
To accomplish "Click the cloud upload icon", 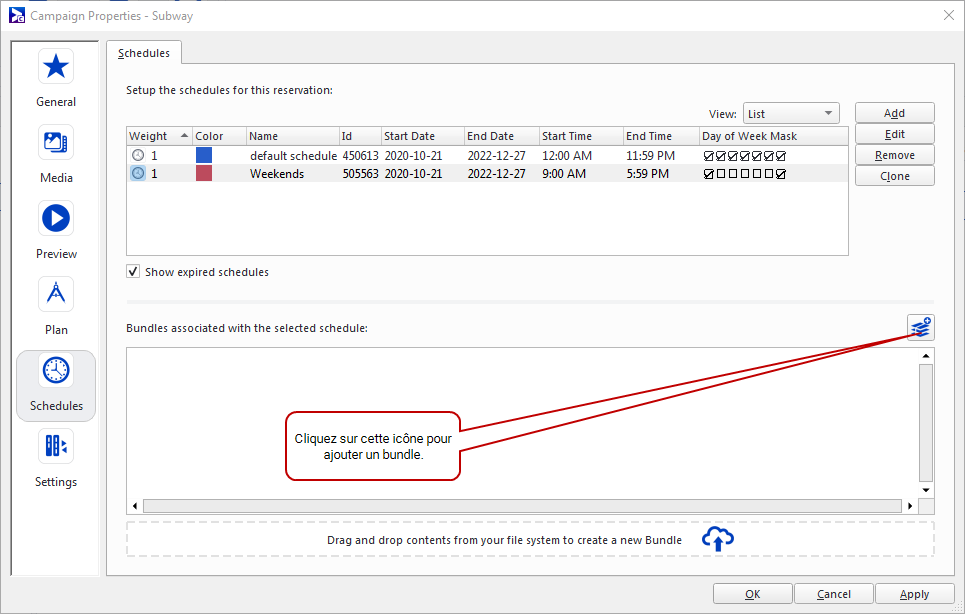I will pyautogui.click(x=718, y=539).
